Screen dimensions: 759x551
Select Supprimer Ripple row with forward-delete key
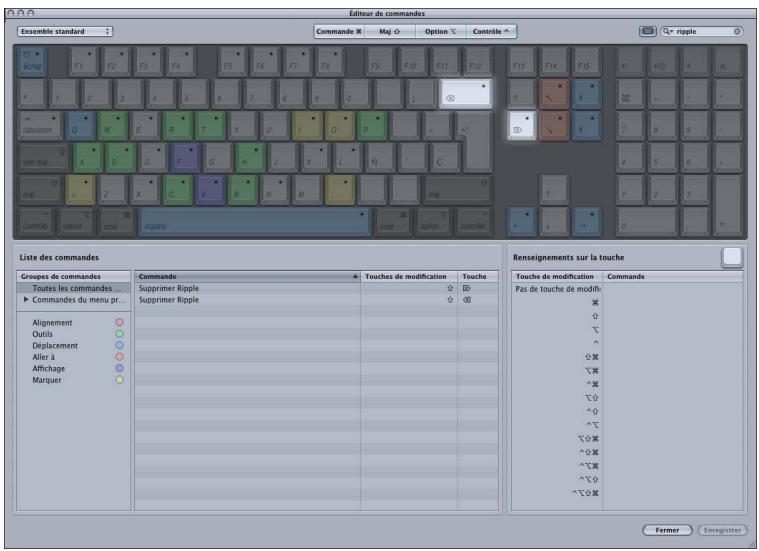click(x=316, y=288)
